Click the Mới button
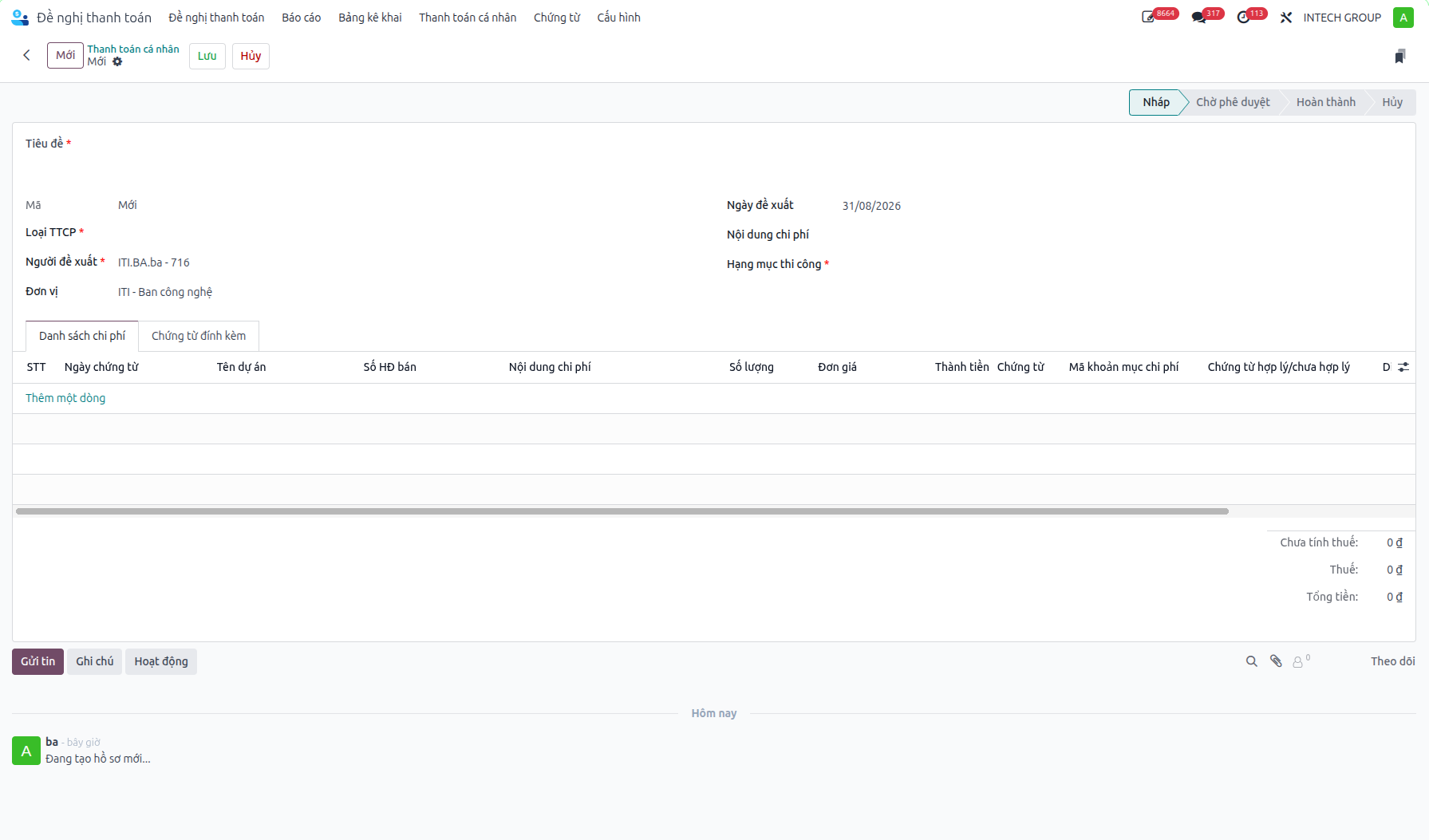Viewport: 1429px width, 840px height. pos(65,56)
